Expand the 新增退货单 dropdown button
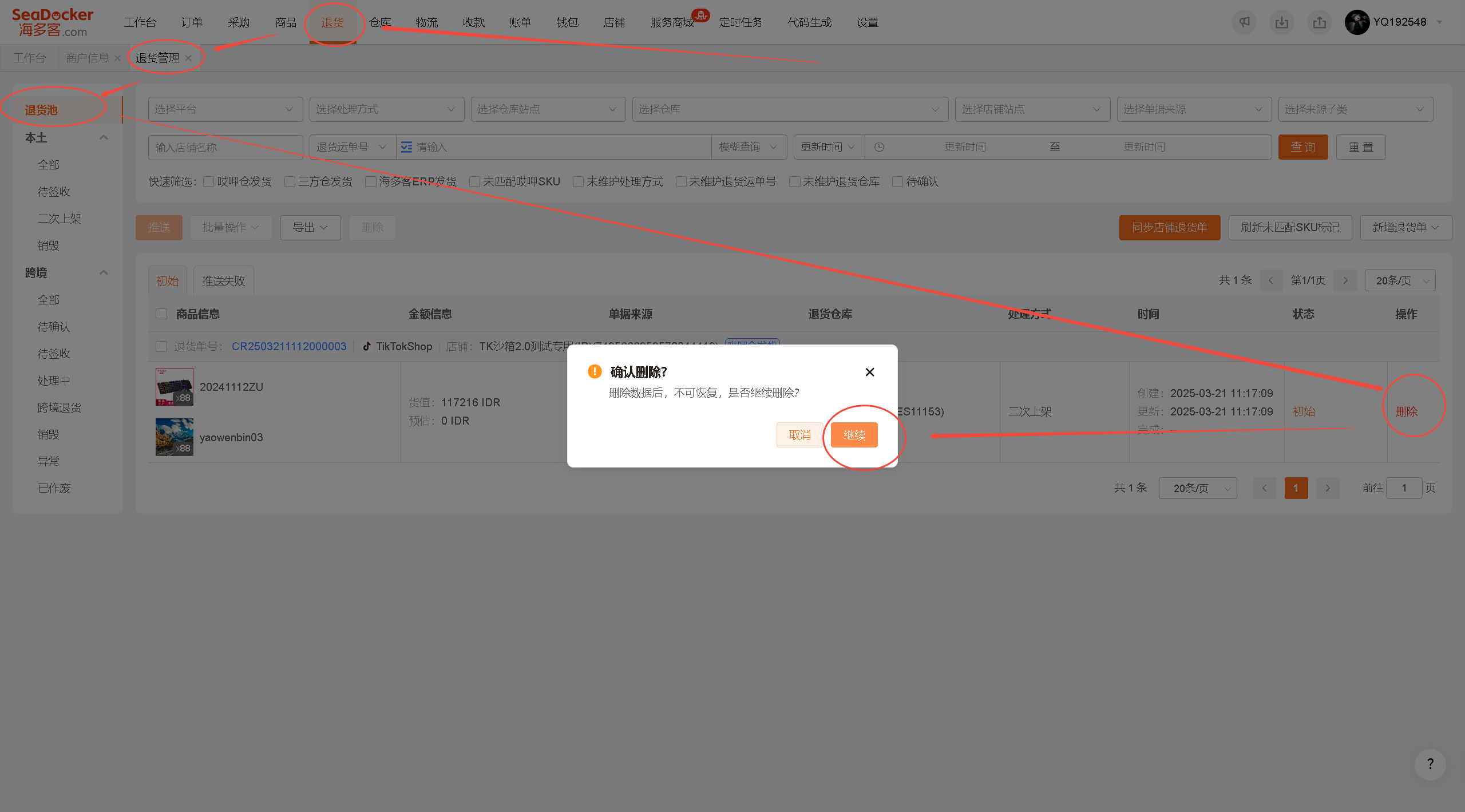 point(1405,228)
